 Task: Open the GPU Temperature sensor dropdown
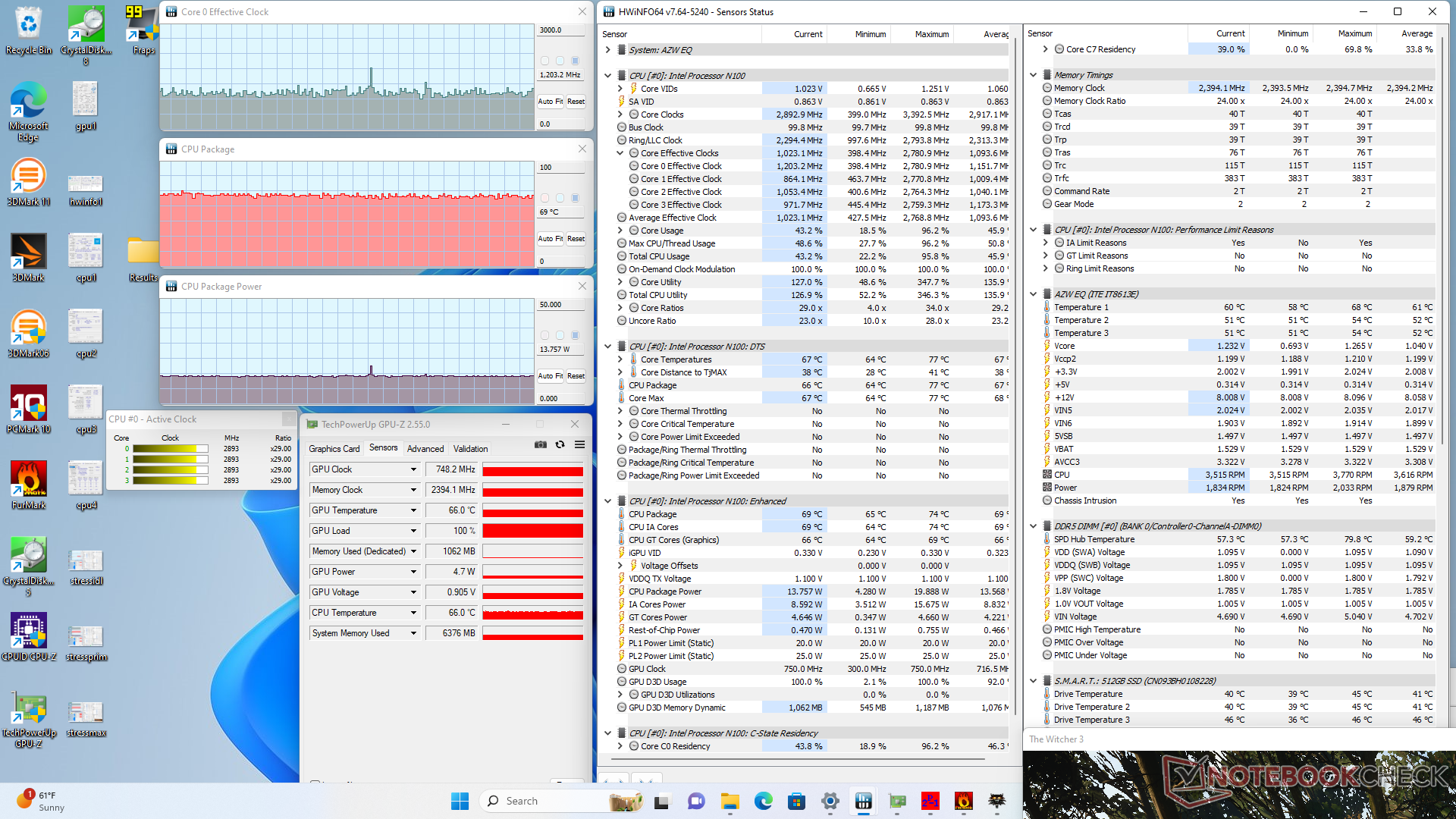413,510
